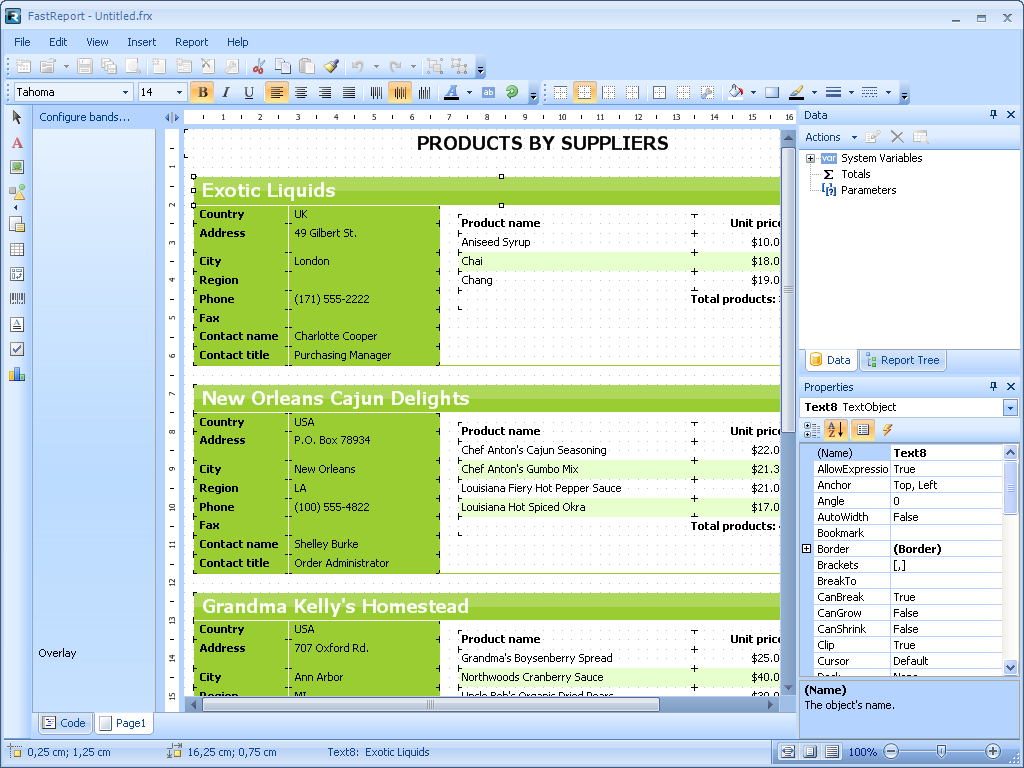The height and width of the screenshot is (768, 1024).
Task: Toggle Underline text style
Action: coord(247,92)
